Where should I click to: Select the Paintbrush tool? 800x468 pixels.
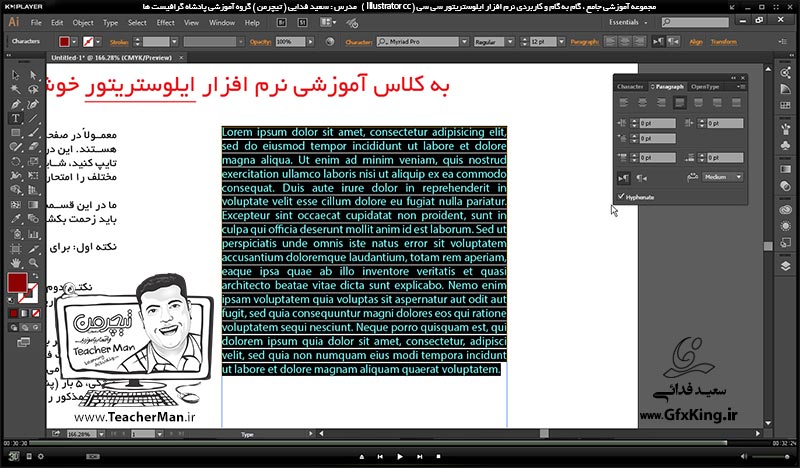(33, 133)
